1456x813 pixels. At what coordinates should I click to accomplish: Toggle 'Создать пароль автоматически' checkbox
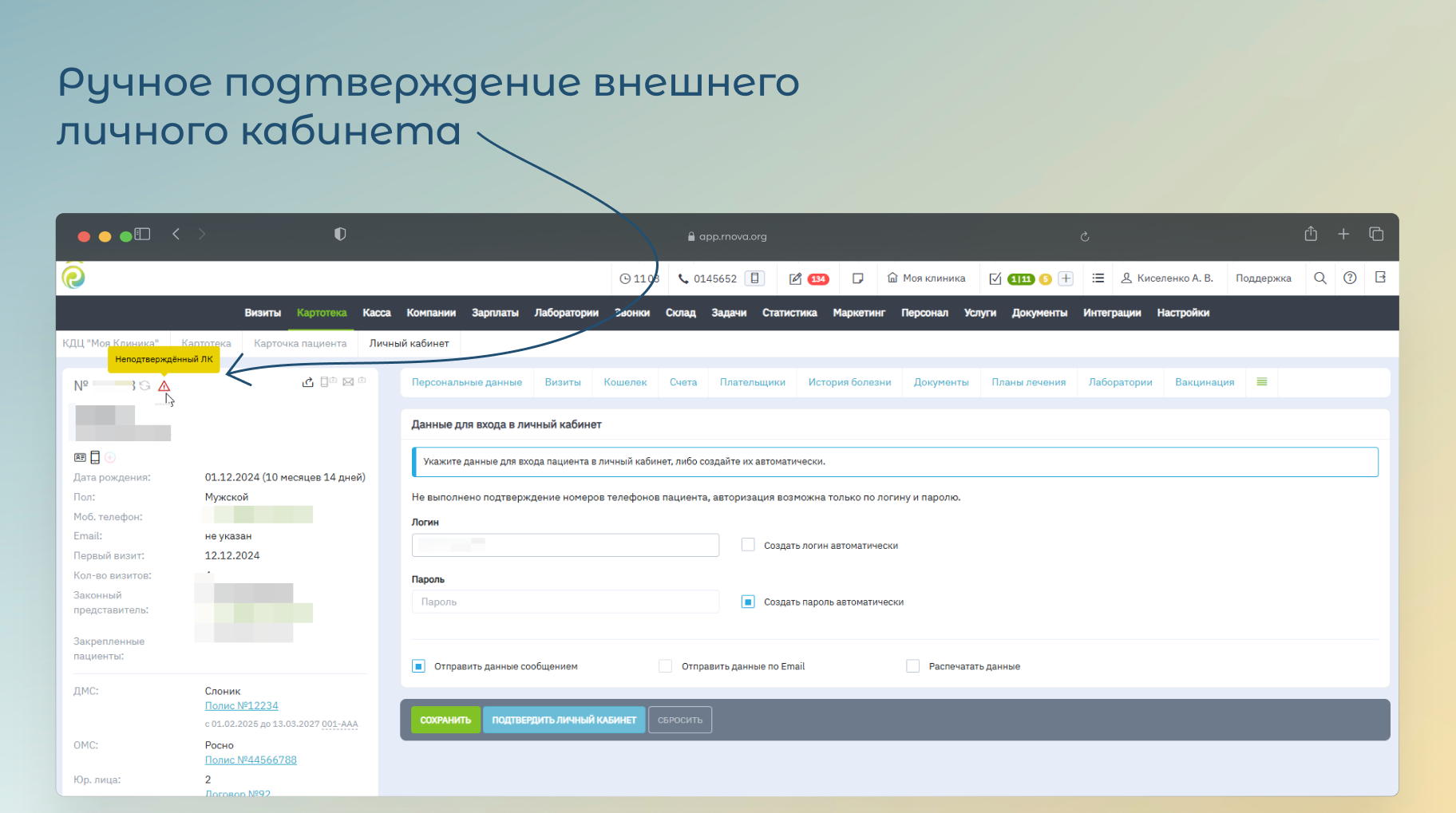tap(748, 602)
